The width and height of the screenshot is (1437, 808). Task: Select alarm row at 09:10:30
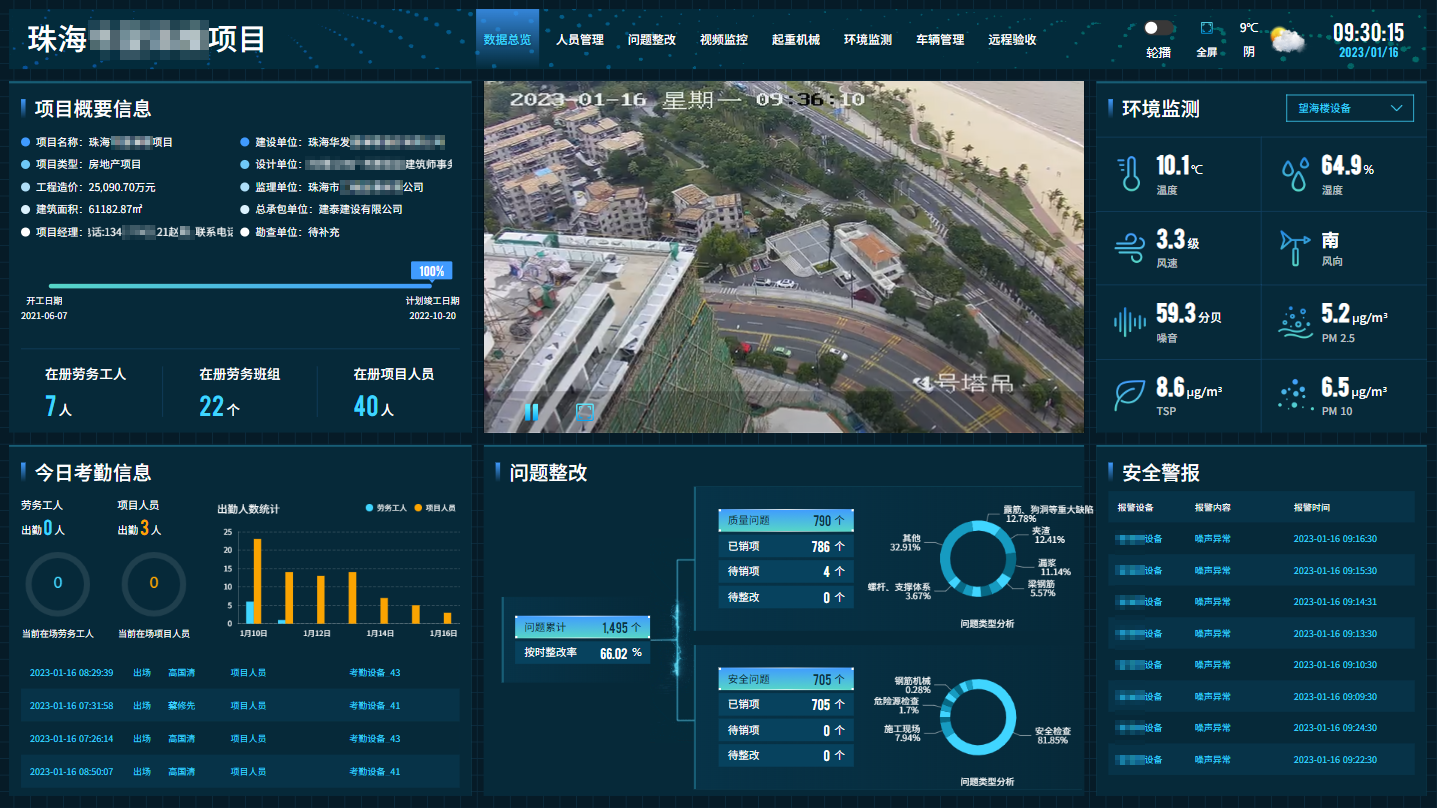coord(1261,664)
